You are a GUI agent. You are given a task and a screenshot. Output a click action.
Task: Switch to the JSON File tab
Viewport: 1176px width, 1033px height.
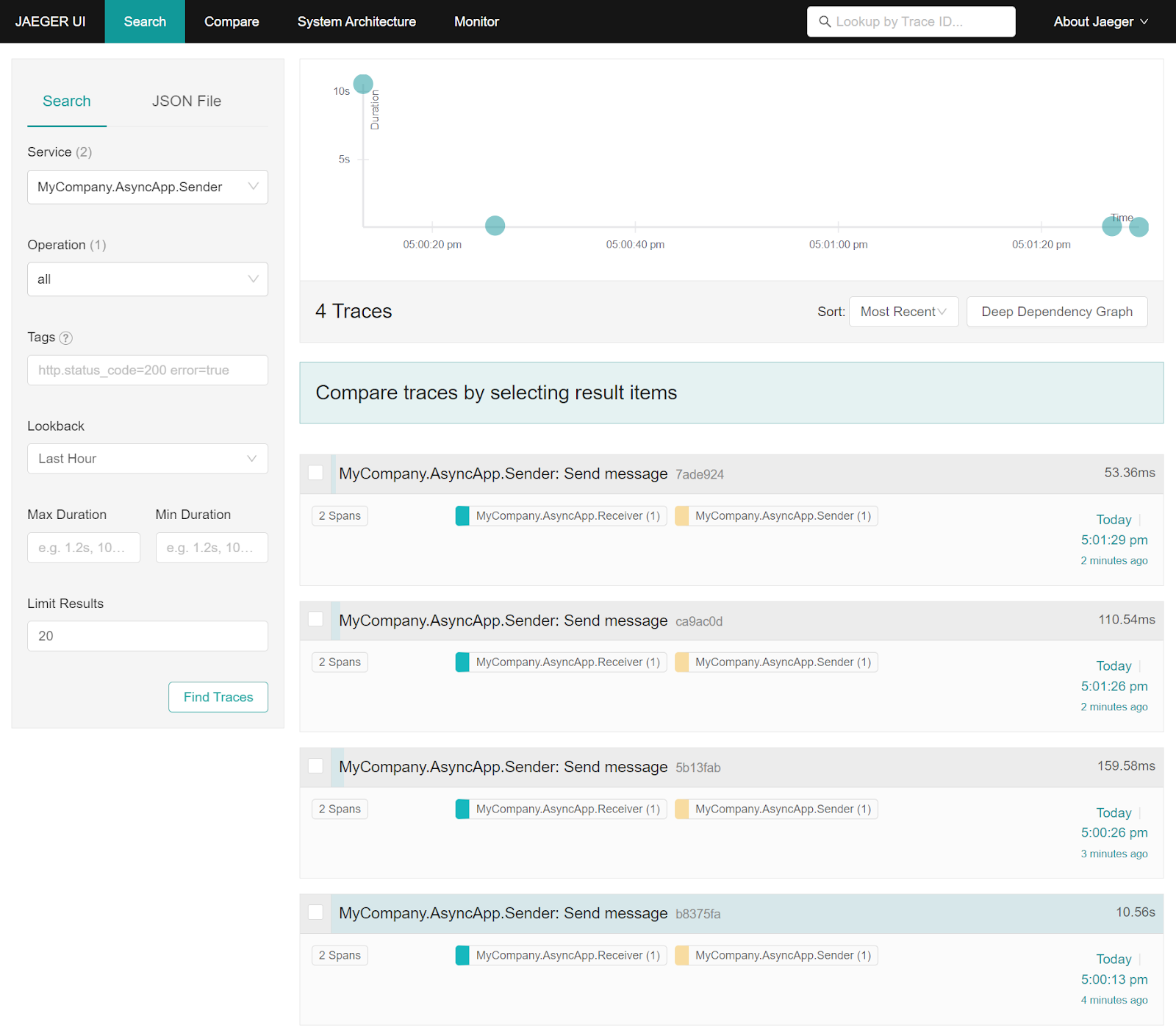[187, 101]
